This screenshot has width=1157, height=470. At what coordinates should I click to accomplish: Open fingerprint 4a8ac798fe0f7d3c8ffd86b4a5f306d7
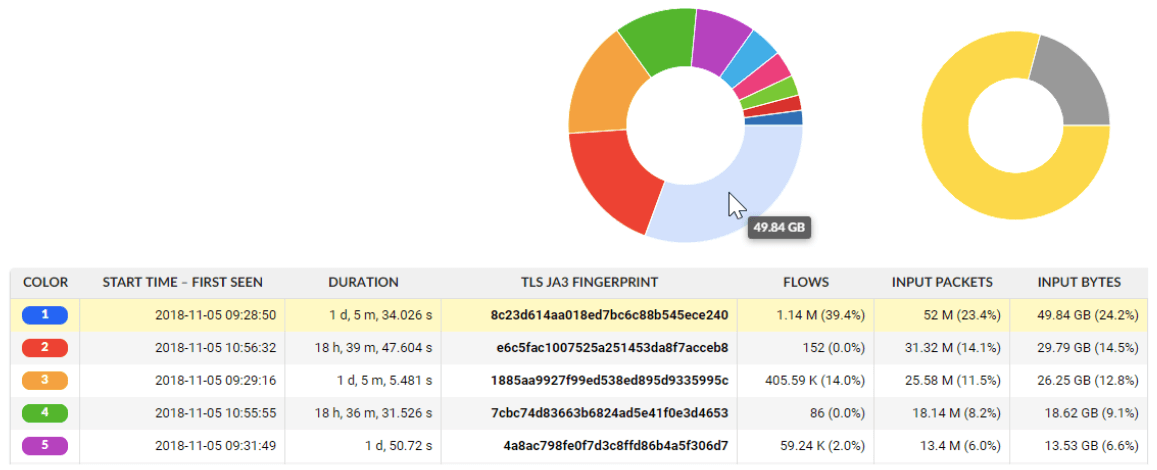[x=612, y=446]
